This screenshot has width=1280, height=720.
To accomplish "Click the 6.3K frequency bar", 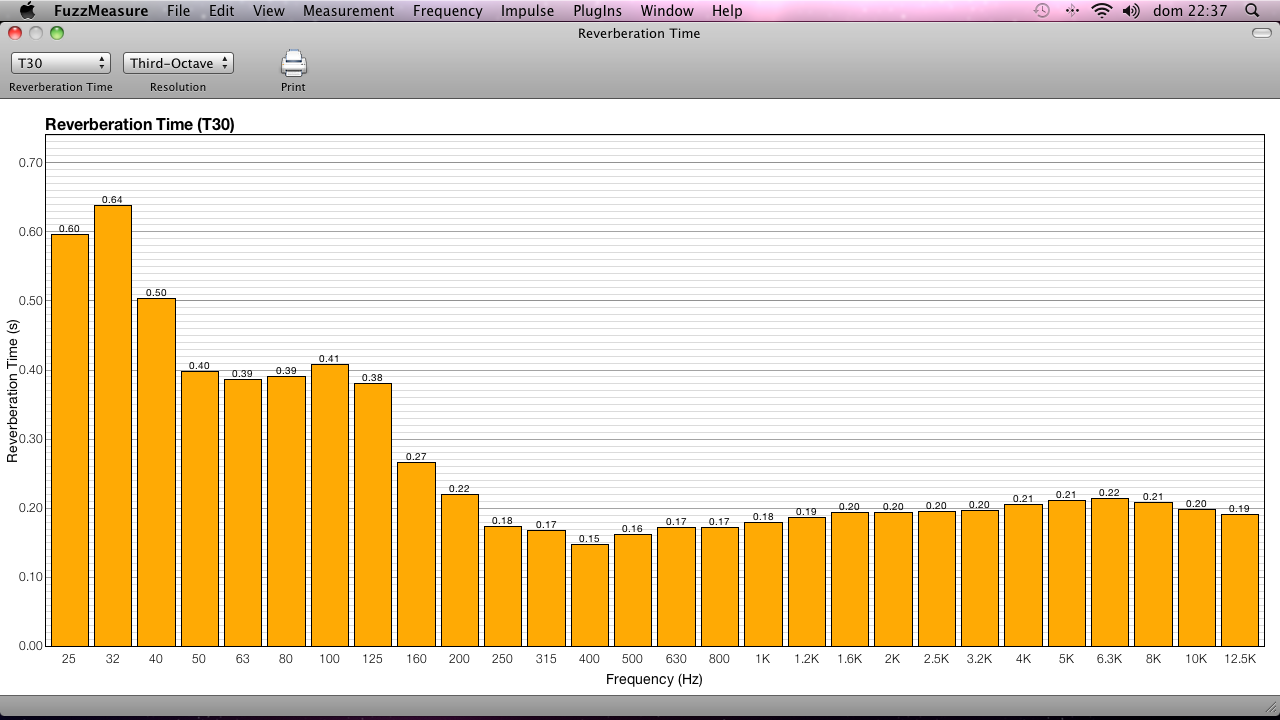I will tap(1110, 572).
